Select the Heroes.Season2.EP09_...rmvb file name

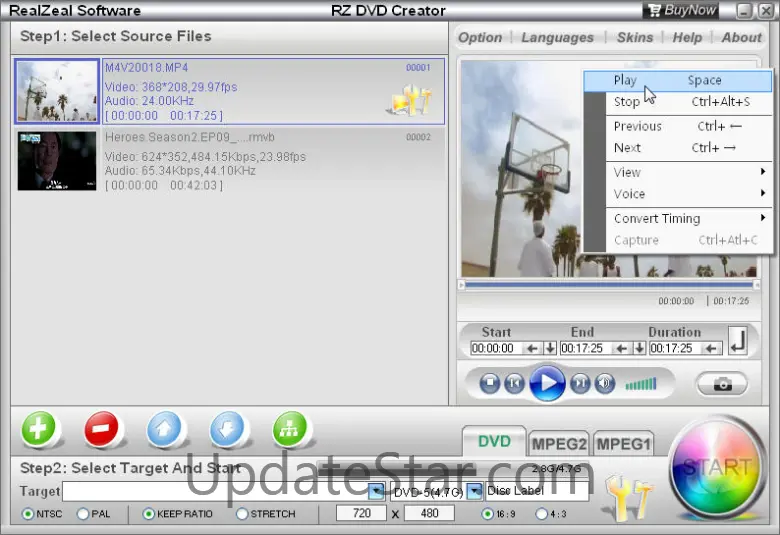click(x=190, y=137)
